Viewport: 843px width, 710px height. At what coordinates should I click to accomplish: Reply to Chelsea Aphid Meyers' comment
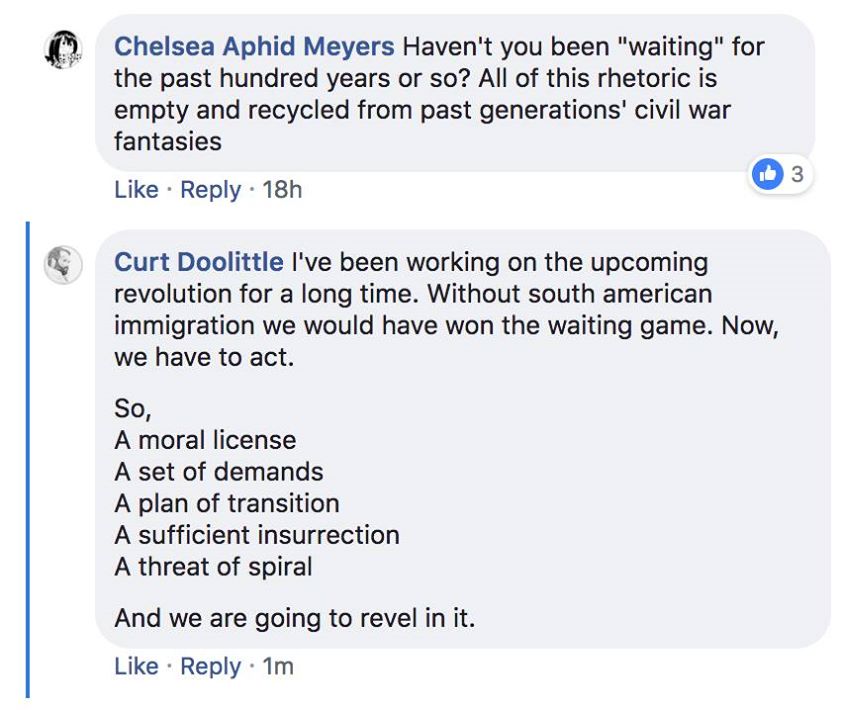[210, 189]
